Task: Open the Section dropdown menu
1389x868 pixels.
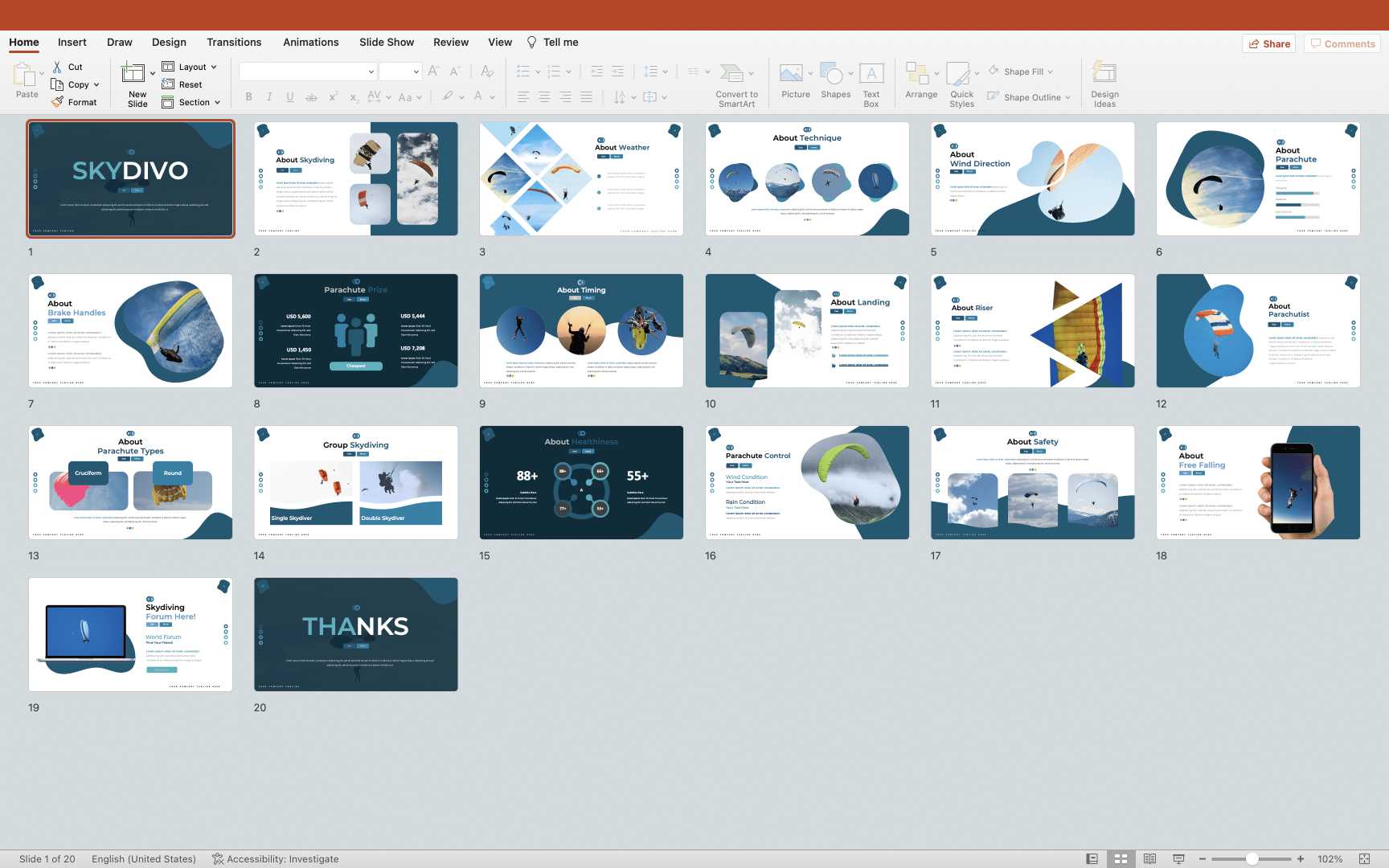Action: click(217, 103)
